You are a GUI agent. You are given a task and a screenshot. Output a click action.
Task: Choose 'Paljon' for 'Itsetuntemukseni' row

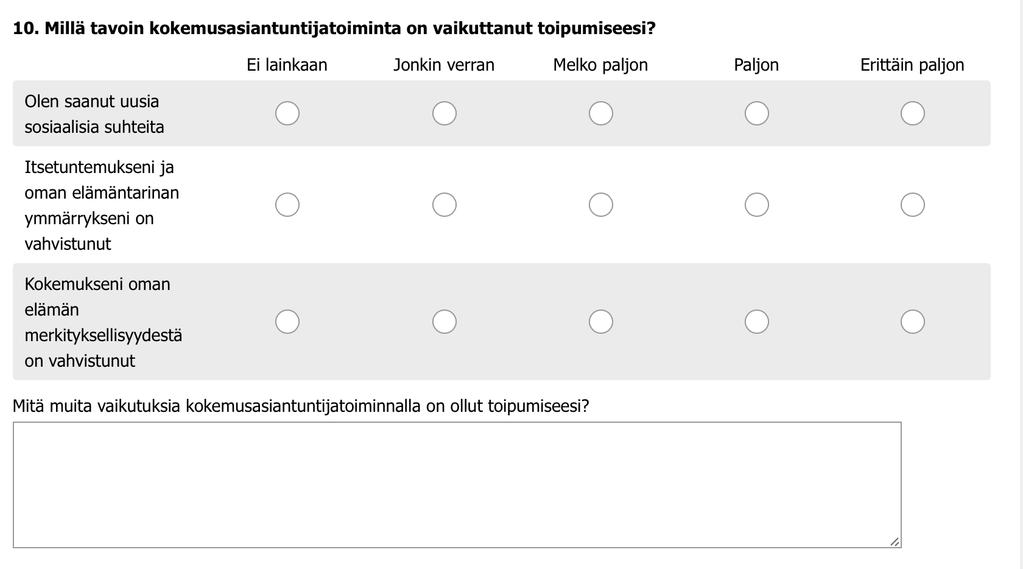tap(757, 205)
